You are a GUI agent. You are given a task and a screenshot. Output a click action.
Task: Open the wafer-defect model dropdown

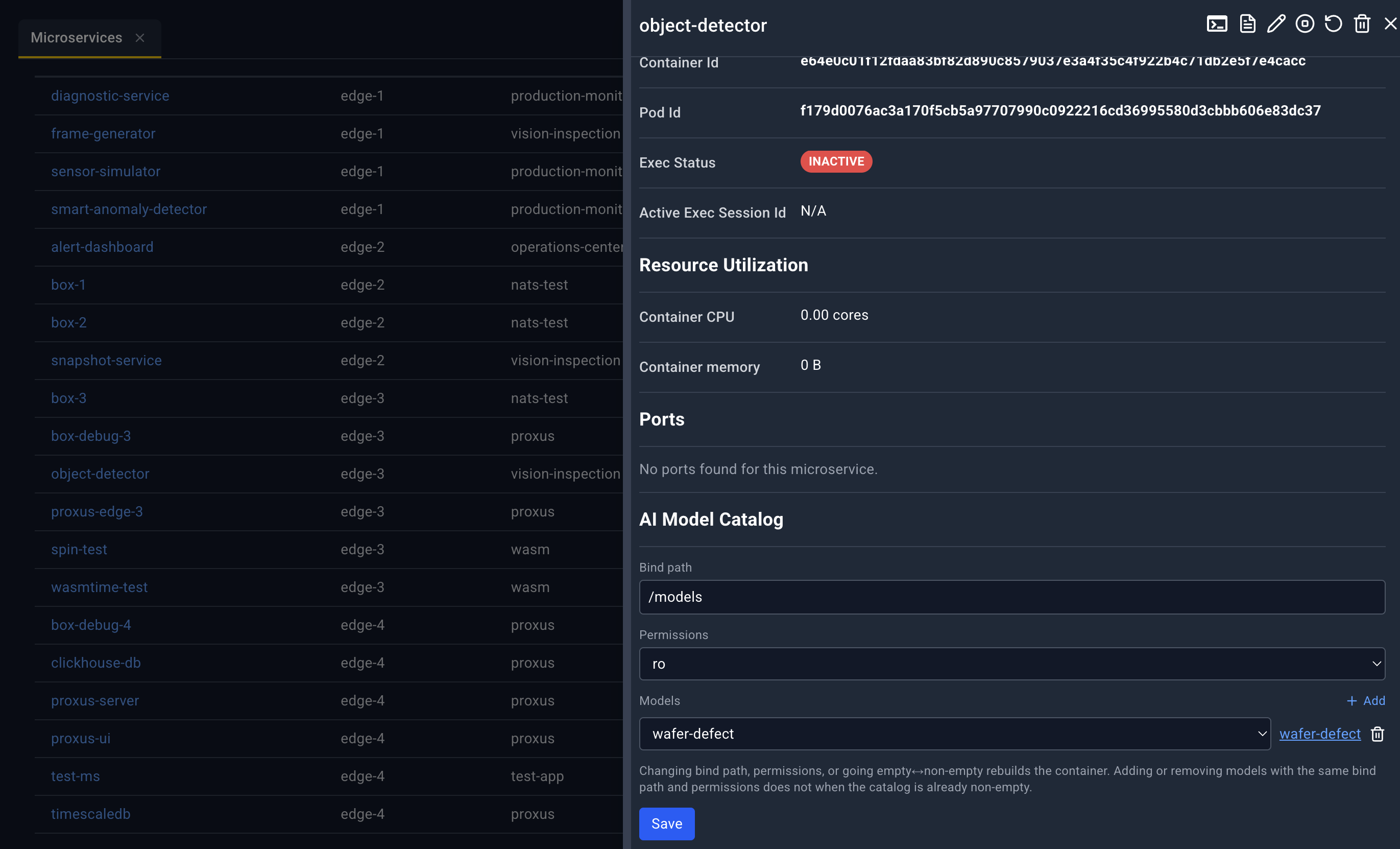pos(955,734)
